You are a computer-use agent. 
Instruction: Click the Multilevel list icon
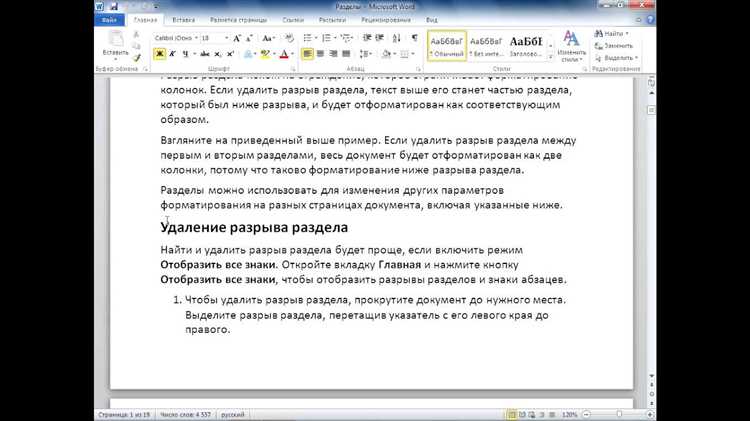[345, 38]
